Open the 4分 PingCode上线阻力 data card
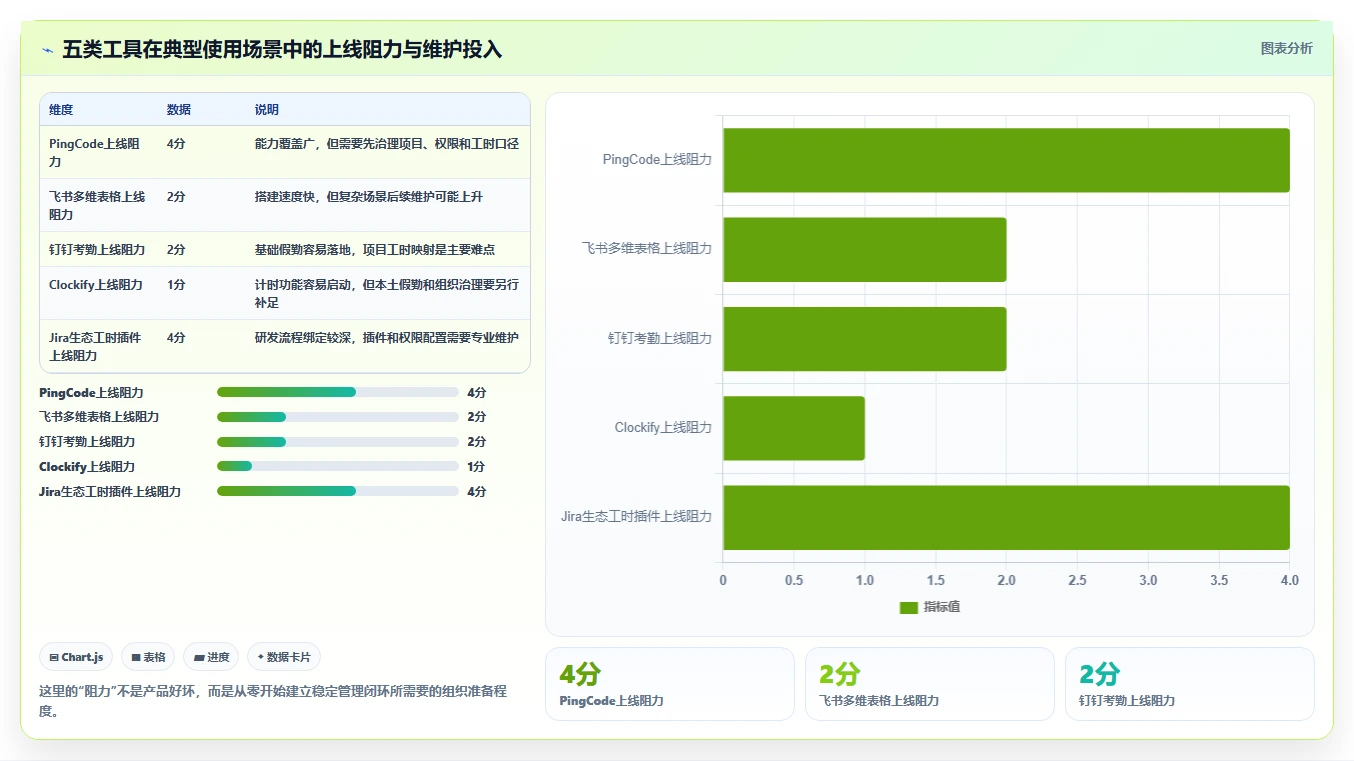 [669, 684]
